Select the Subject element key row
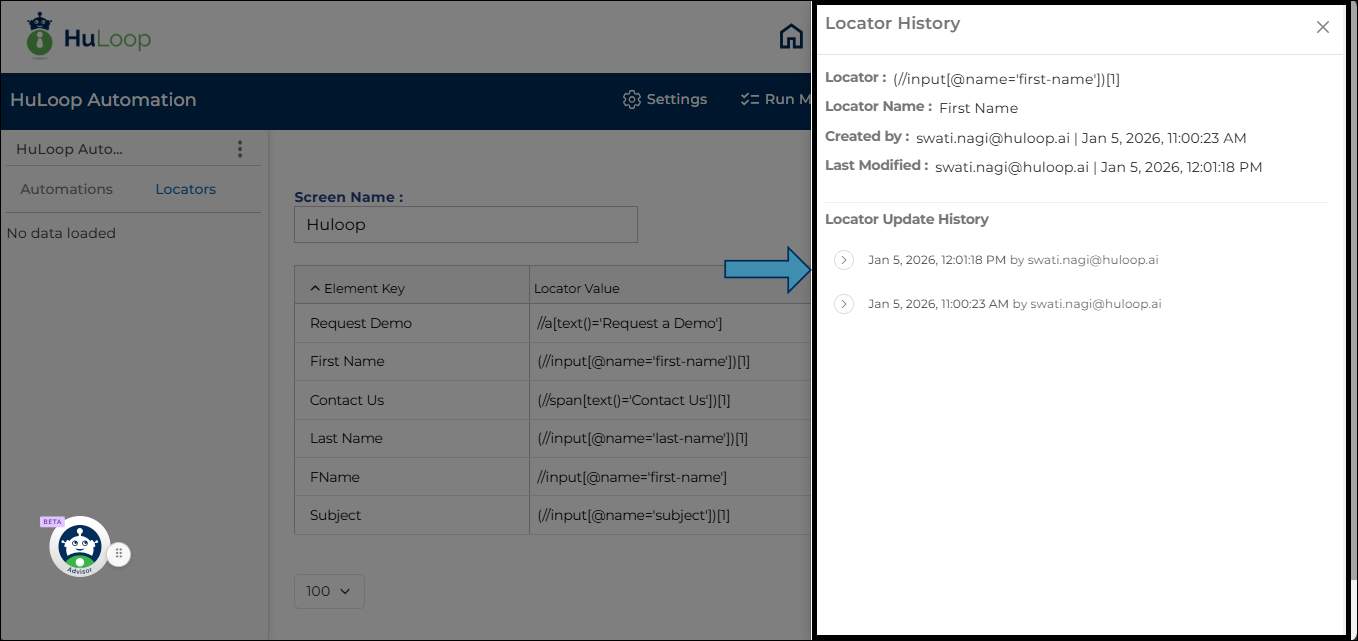Viewport: 1358px width, 641px height. pyautogui.click(x=336, y=515)
